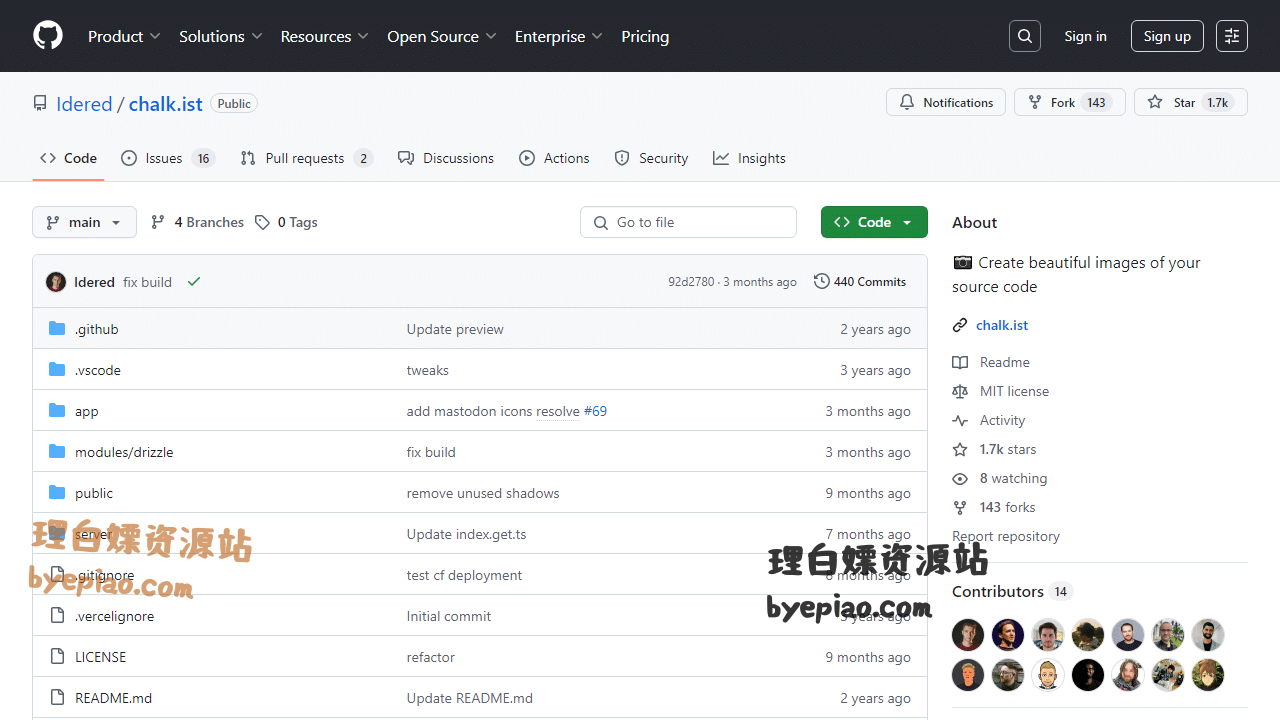Open the 'Update README.md' commit message
This screenshot has height=720, width=1280.
coord(470,698)
